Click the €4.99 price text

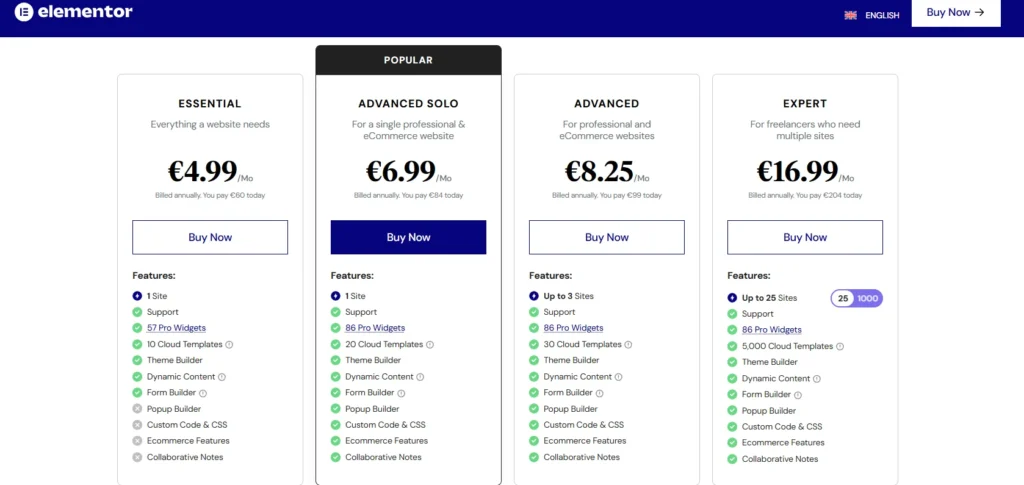(202, 171)
